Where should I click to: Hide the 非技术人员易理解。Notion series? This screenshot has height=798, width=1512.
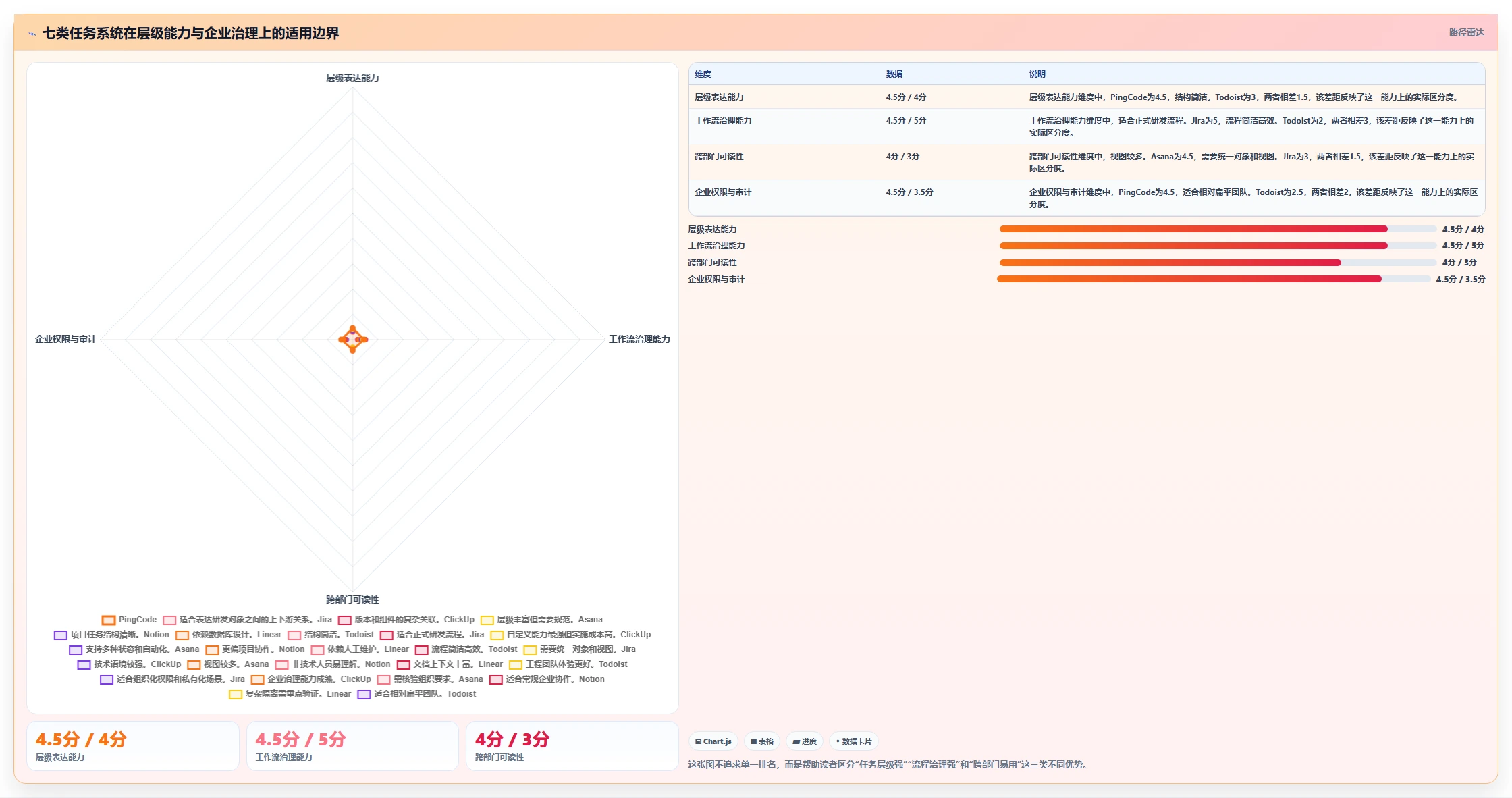click(333, 664)
